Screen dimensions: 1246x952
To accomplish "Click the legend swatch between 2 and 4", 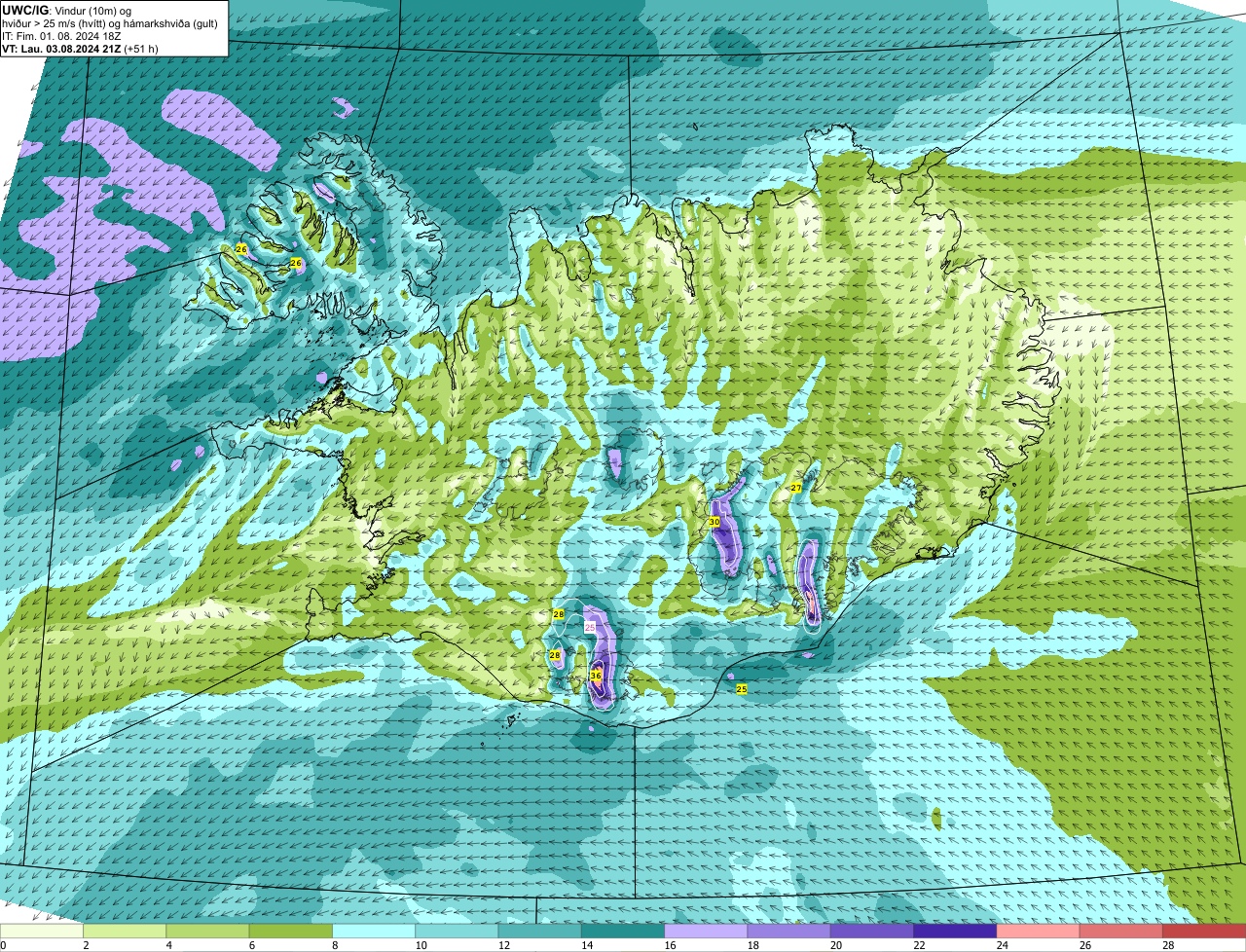I will (125, 931).
